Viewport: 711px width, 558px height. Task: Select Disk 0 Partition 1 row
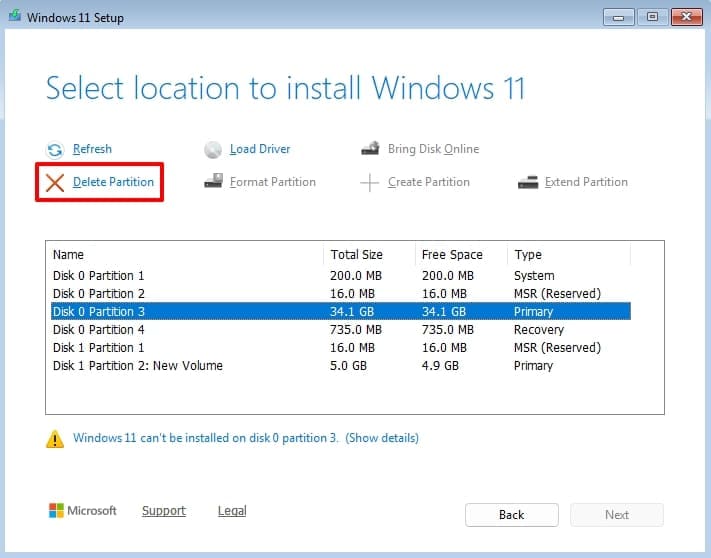341,276
